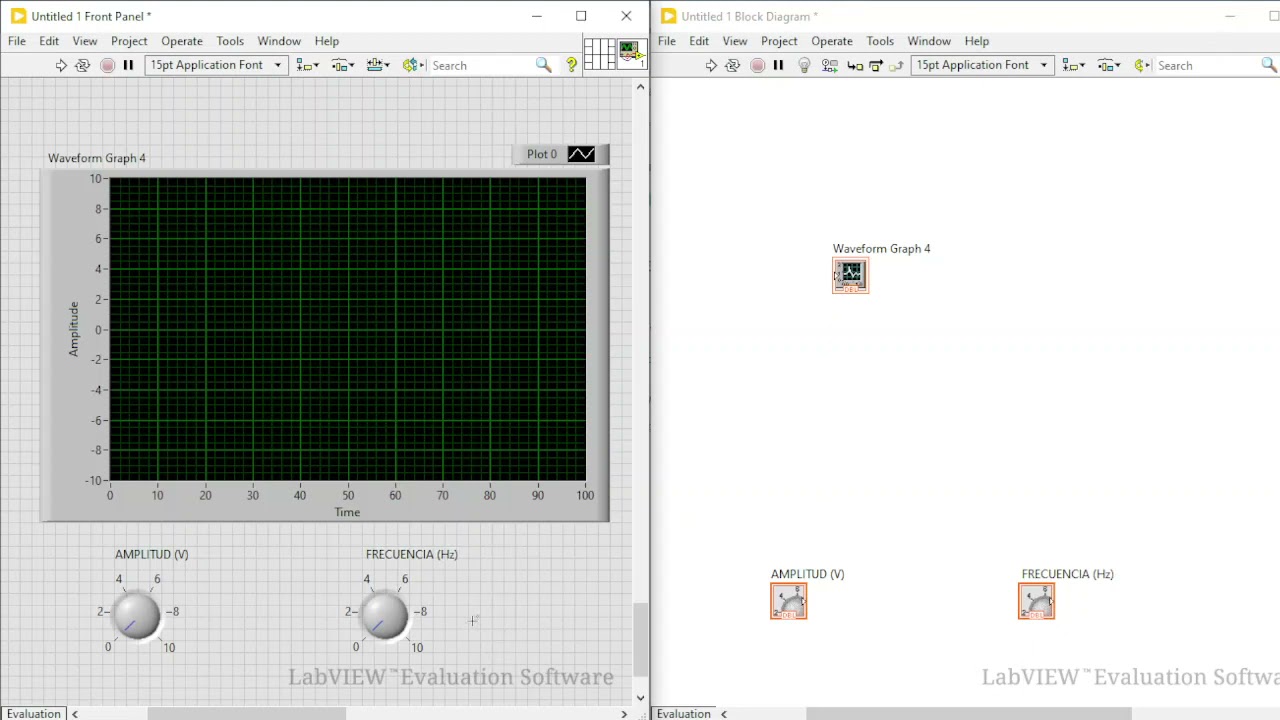Click Evaluation tab at Front Panel bottom
This screenshot has height=720, width=1280.
pos(33,713)
